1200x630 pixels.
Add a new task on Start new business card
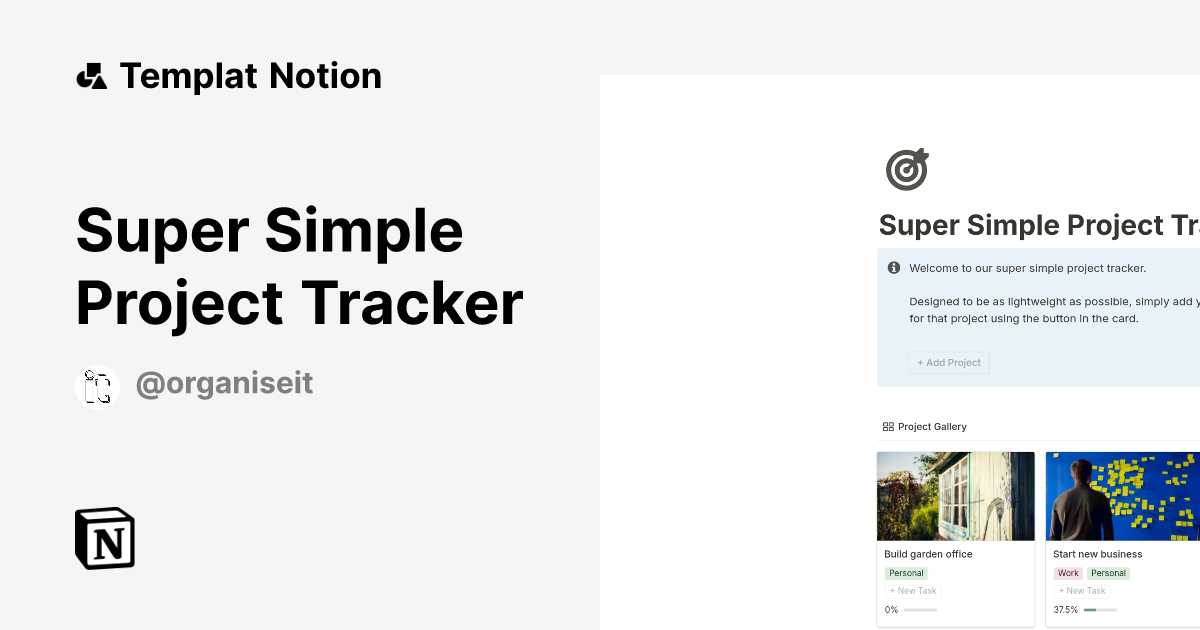(x=1081, y=590)
